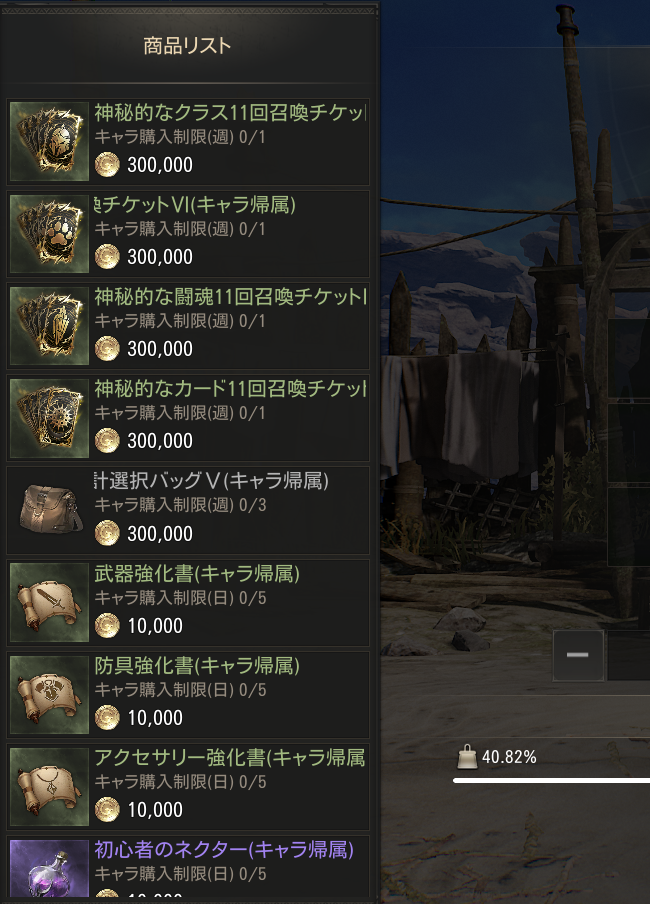This screenshot has height=904, width=650.
Task: Select the 神秘的な闘魂11回召喚チケット item name
Action: pos(230,297)
